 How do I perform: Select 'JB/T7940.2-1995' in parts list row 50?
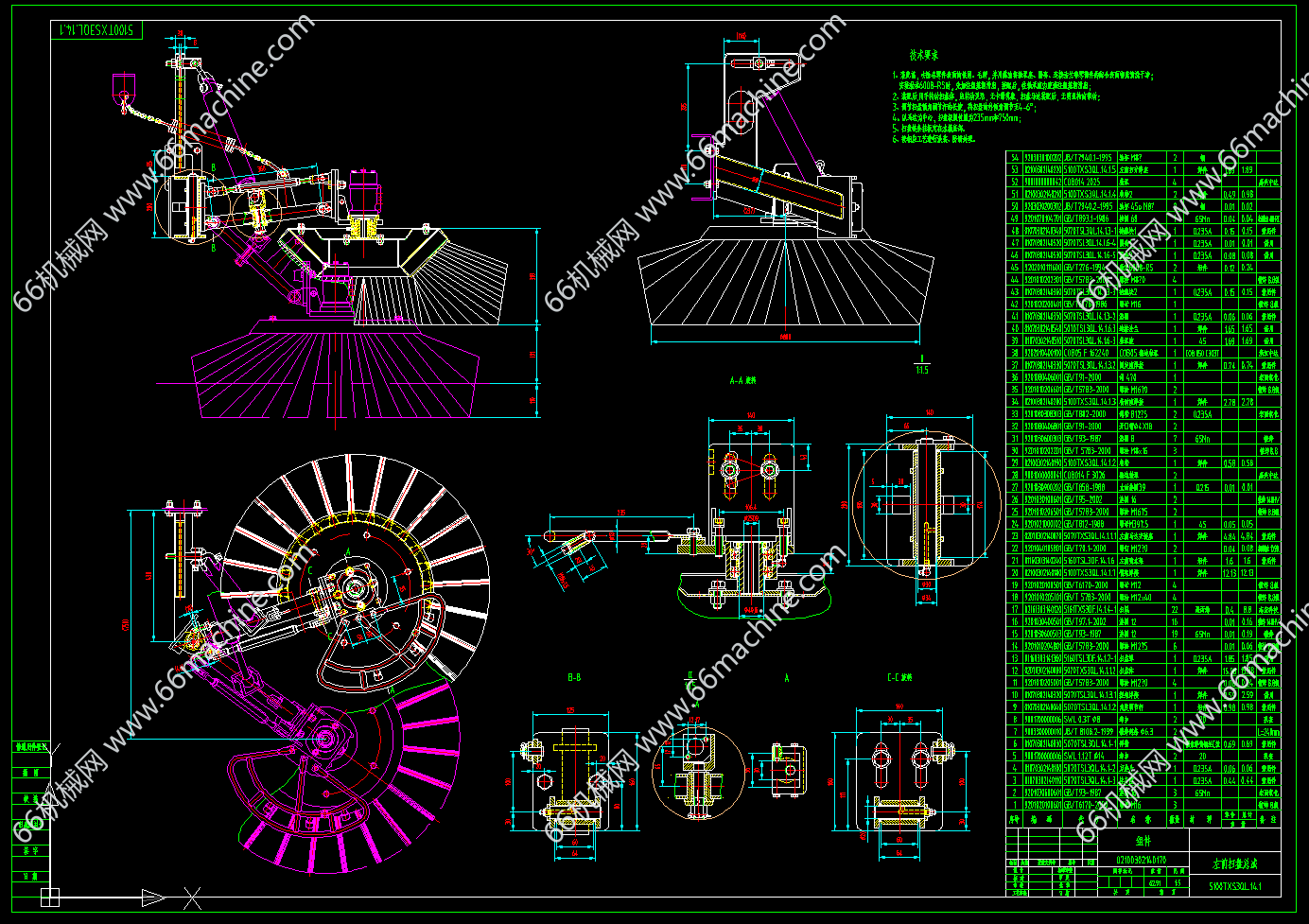(1088, 206)
